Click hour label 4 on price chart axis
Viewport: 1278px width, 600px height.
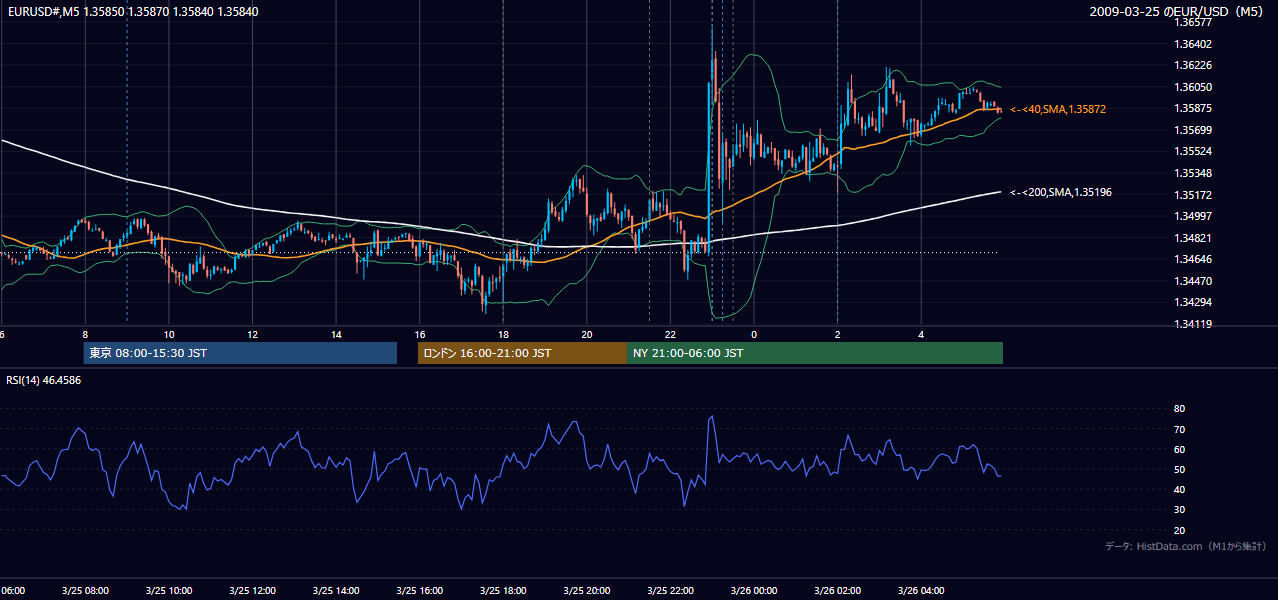(x=921, y=334)
